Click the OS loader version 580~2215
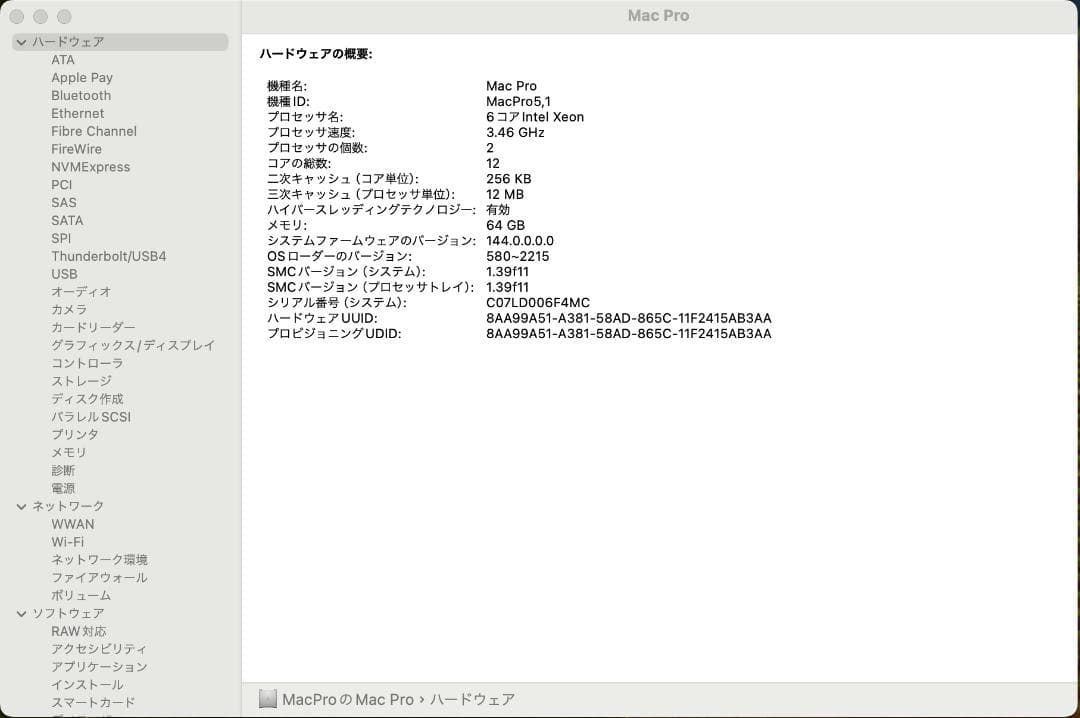1080x718 pixels. tap(518, 256)
